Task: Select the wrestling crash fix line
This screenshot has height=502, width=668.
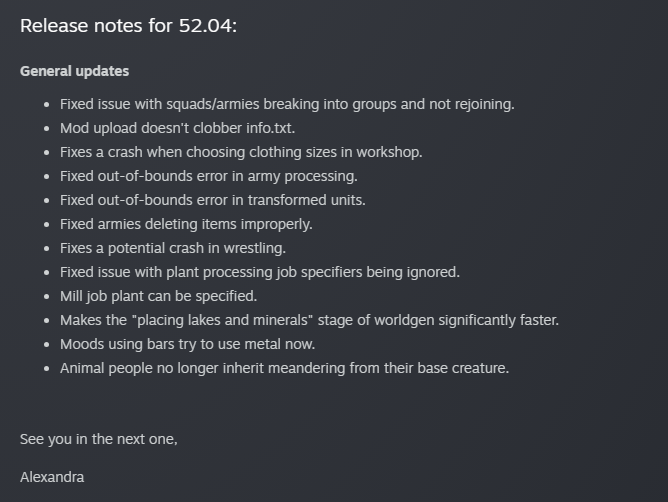Action: (x=173, y=248)
